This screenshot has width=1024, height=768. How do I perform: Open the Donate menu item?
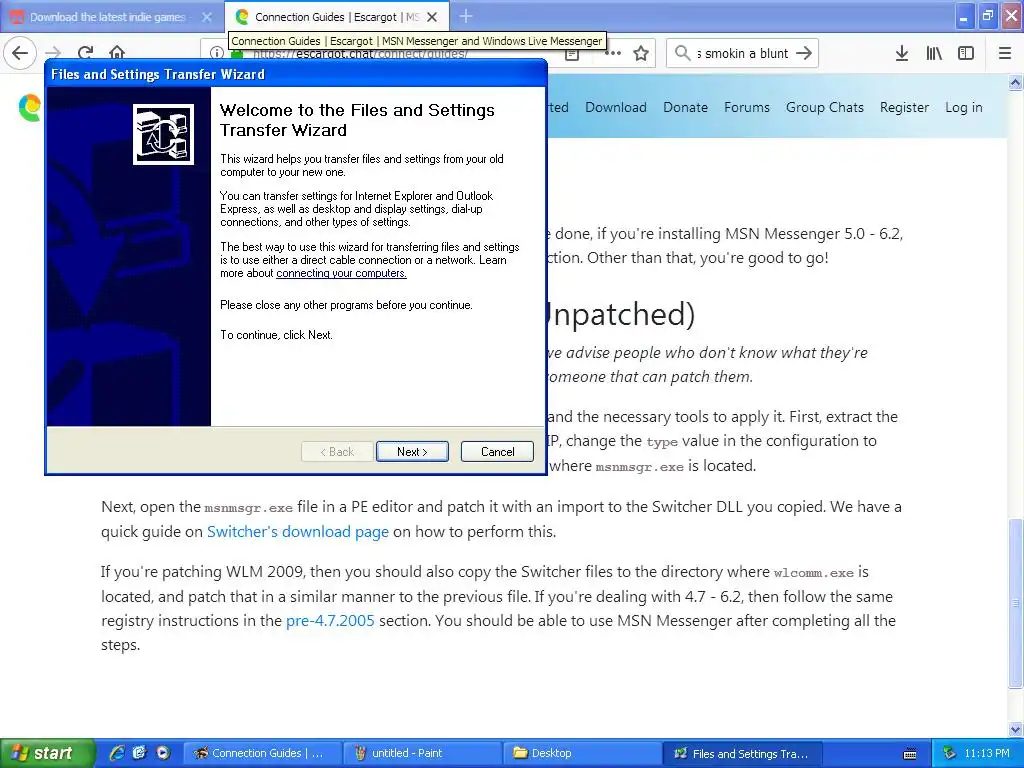[685, 107]
